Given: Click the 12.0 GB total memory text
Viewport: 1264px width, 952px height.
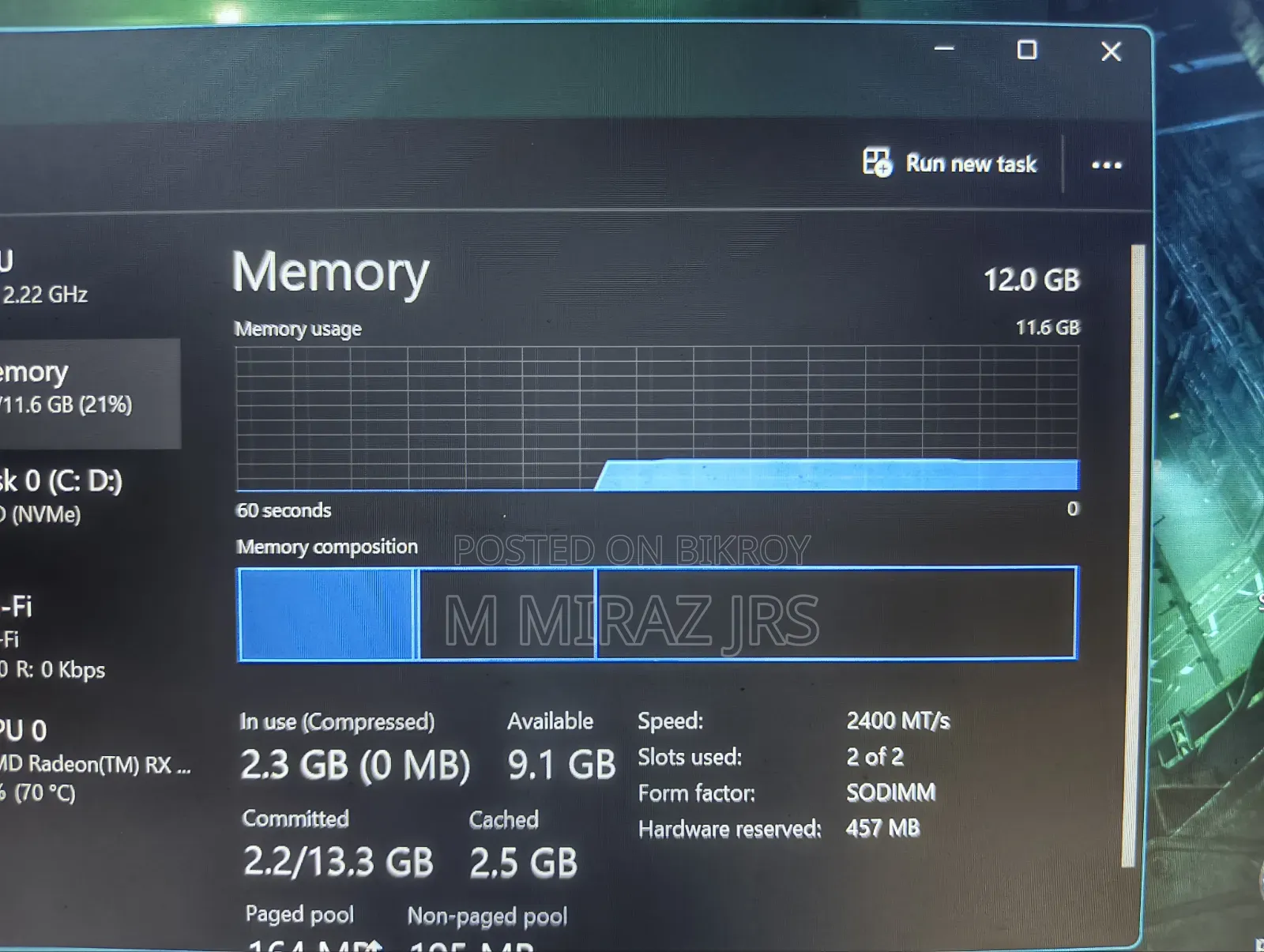Looking at the screenshot, I should click(1031, 280).
